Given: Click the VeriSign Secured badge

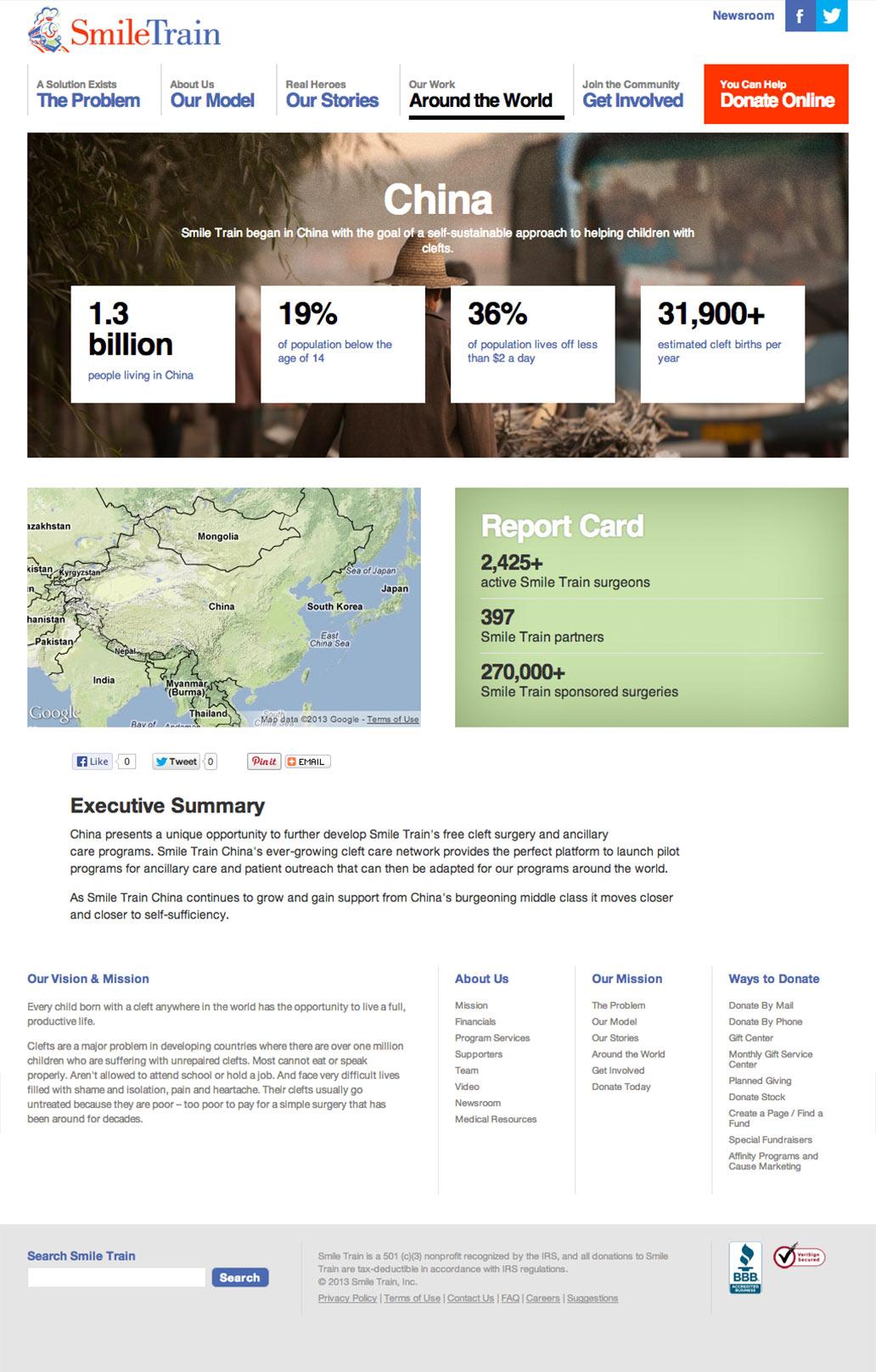Looking at the screenshot, I should point(799,1256).
